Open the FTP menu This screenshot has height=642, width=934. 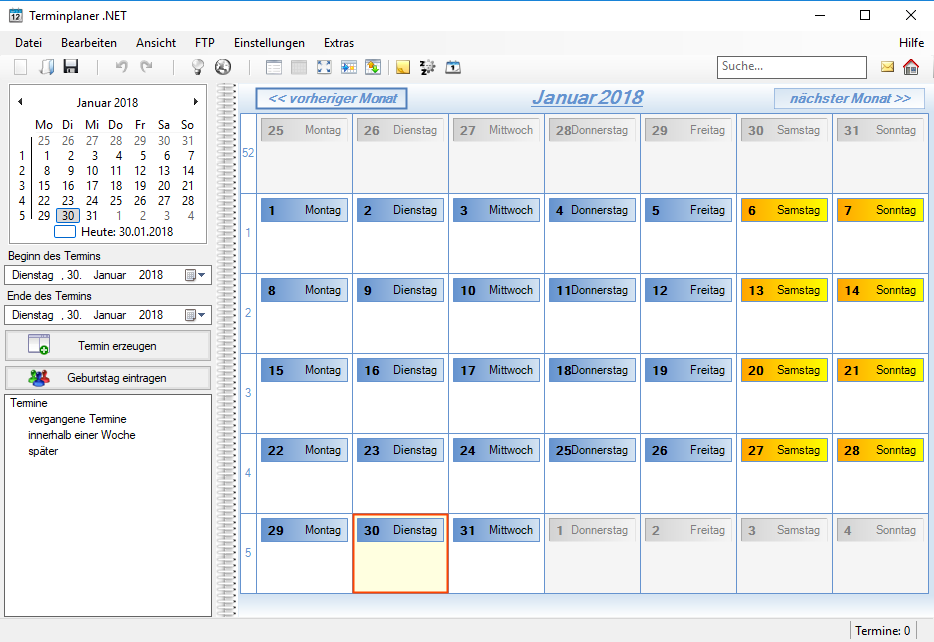(204, 43)
